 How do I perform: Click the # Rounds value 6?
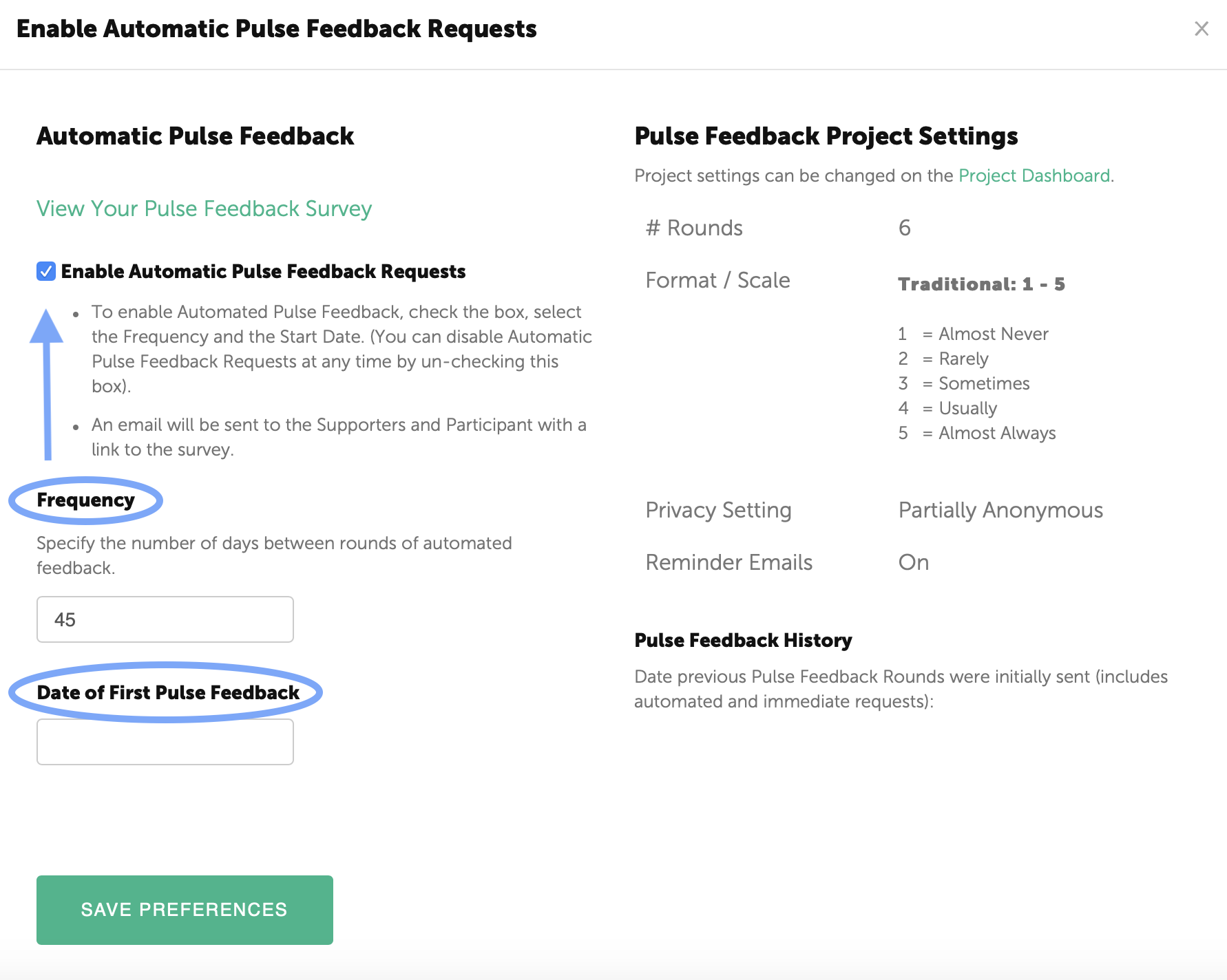pyautogui.click(x=904, y=228)
